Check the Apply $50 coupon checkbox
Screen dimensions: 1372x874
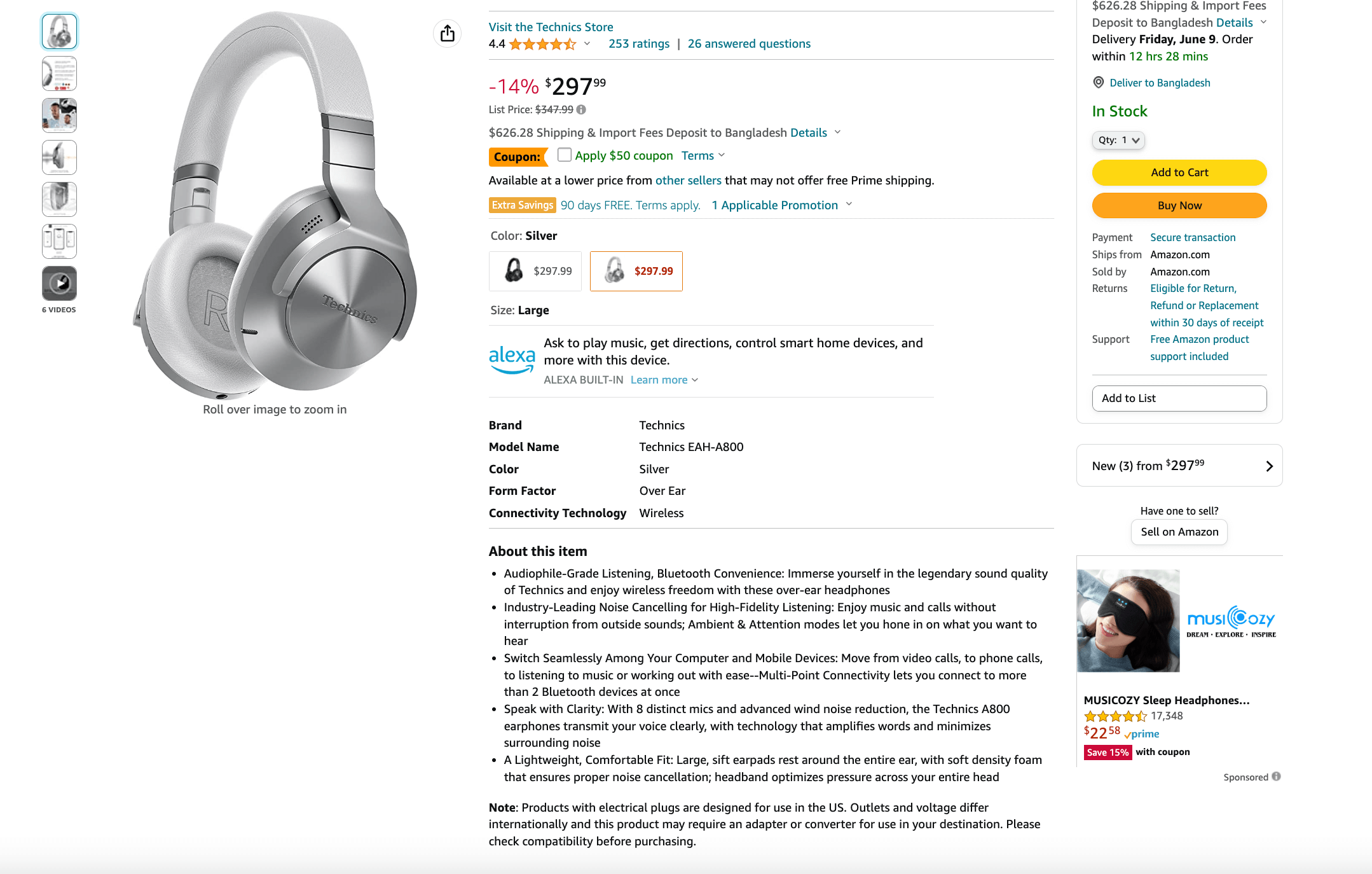click(x=564, y=155)
